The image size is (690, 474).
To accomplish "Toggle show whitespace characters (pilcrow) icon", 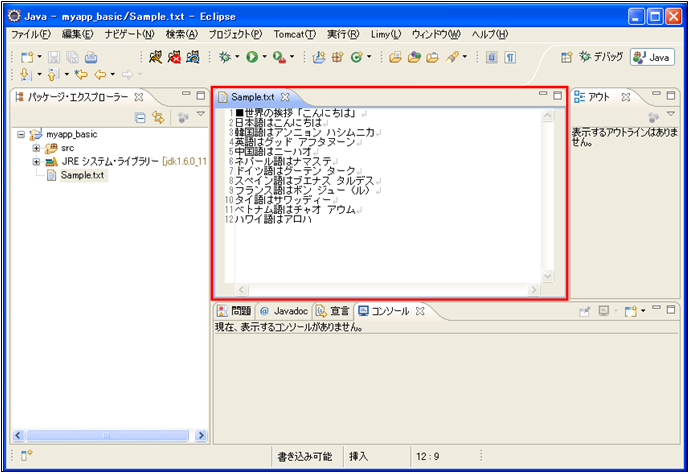I will [510, 58].
